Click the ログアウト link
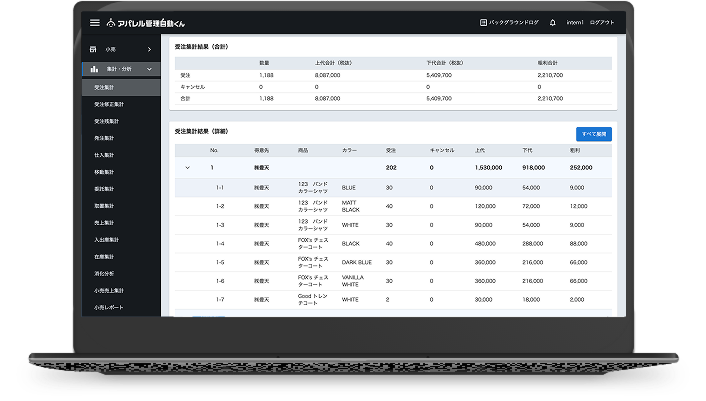 tap(603, 22)
